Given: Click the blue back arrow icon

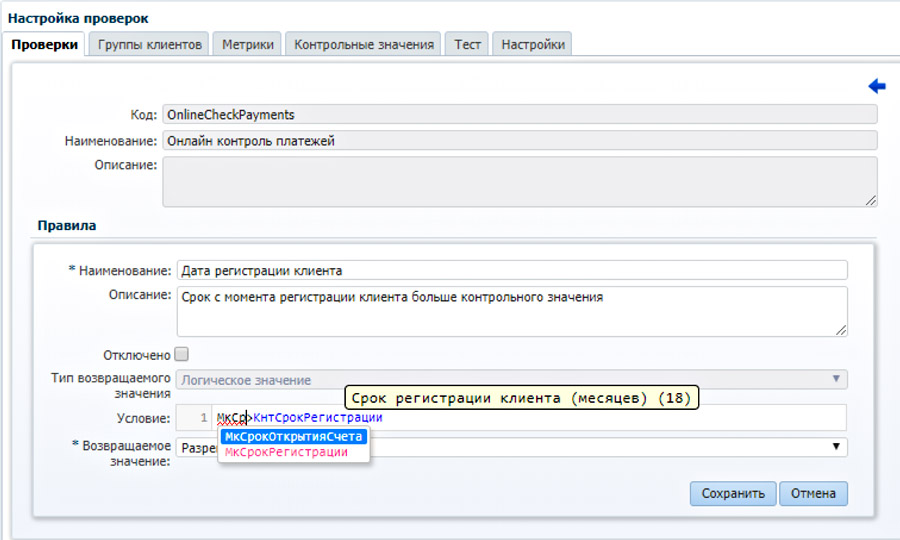Looking at the screenshot, I should pyautogui.click(x=877, y=87).
